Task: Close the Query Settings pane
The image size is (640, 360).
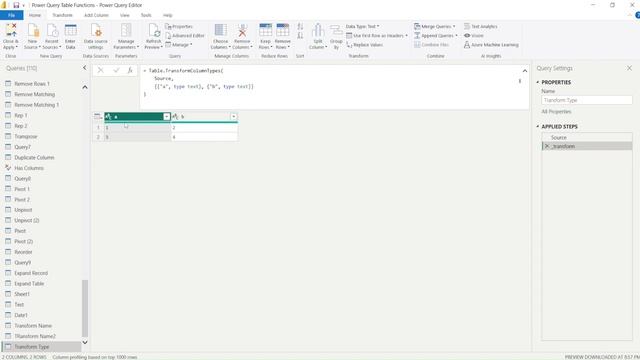Action: coord(629,68)
